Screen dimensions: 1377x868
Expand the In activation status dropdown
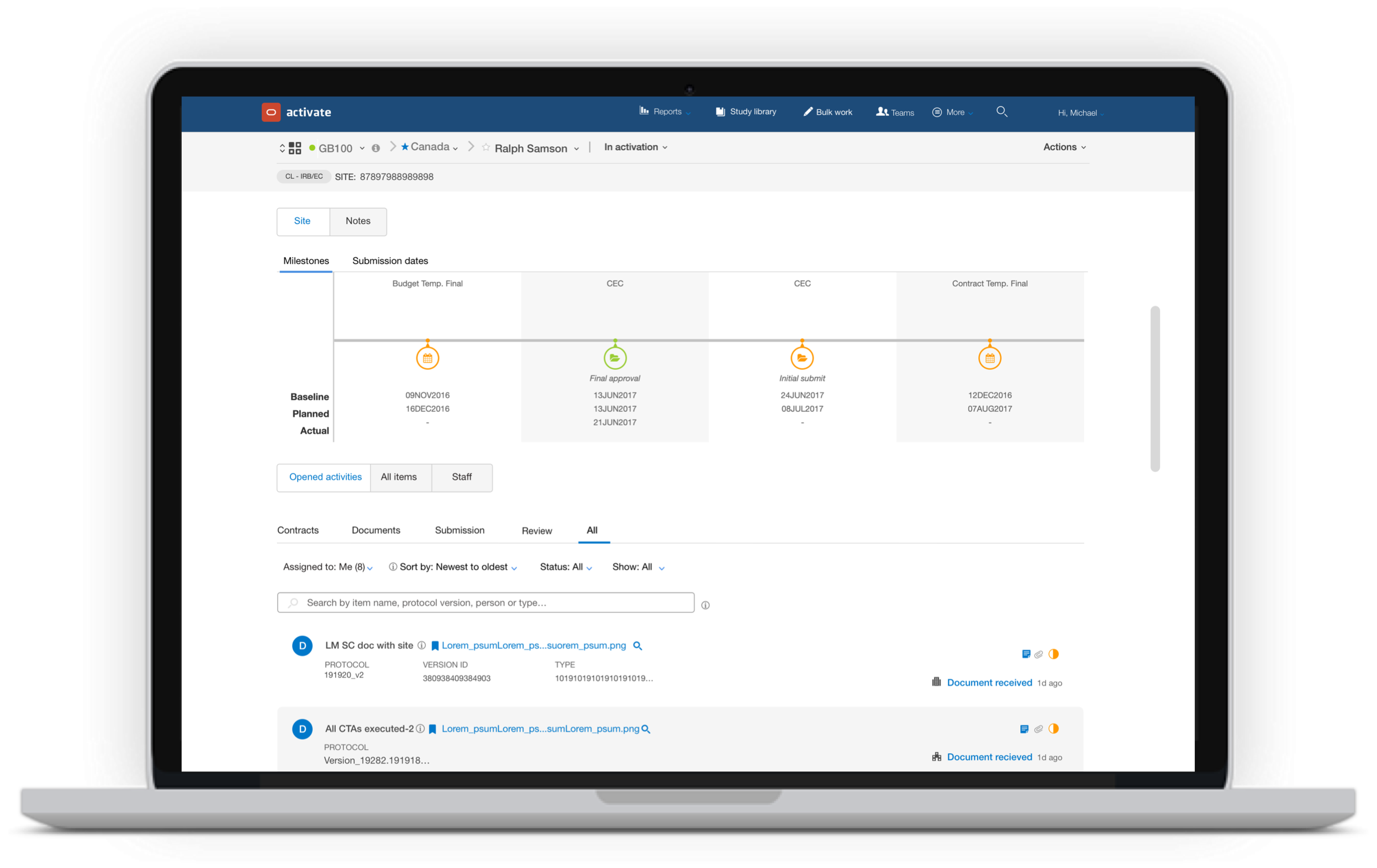pyautogui.click(x=635, y=147)
